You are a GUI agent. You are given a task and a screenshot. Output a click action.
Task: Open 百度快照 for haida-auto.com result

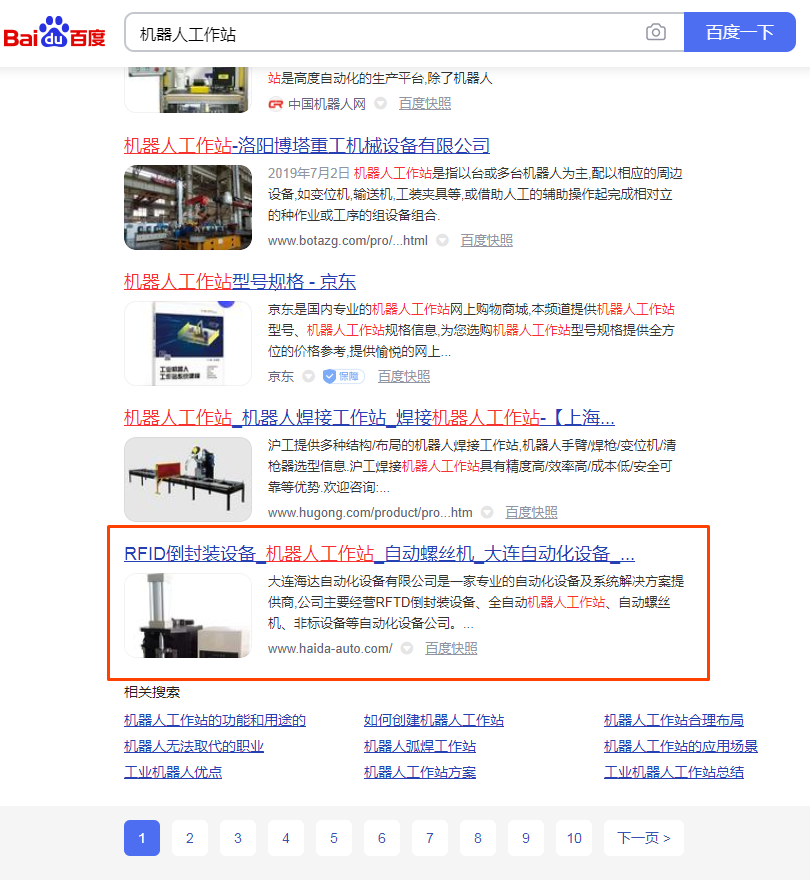[x=451, y=649]
